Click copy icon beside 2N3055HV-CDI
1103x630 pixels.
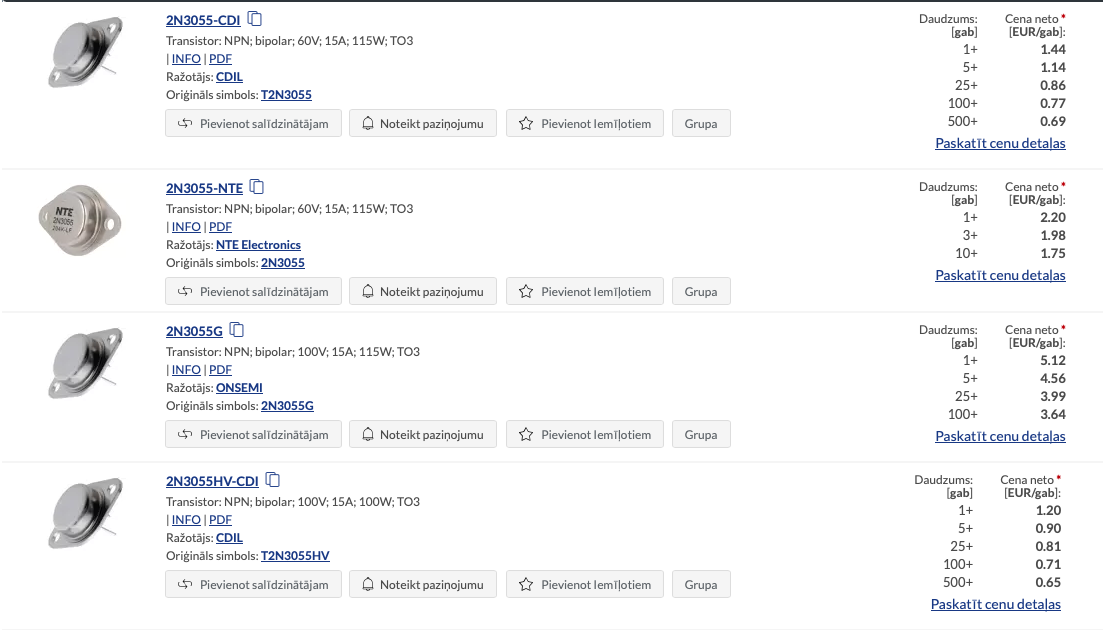273,480
